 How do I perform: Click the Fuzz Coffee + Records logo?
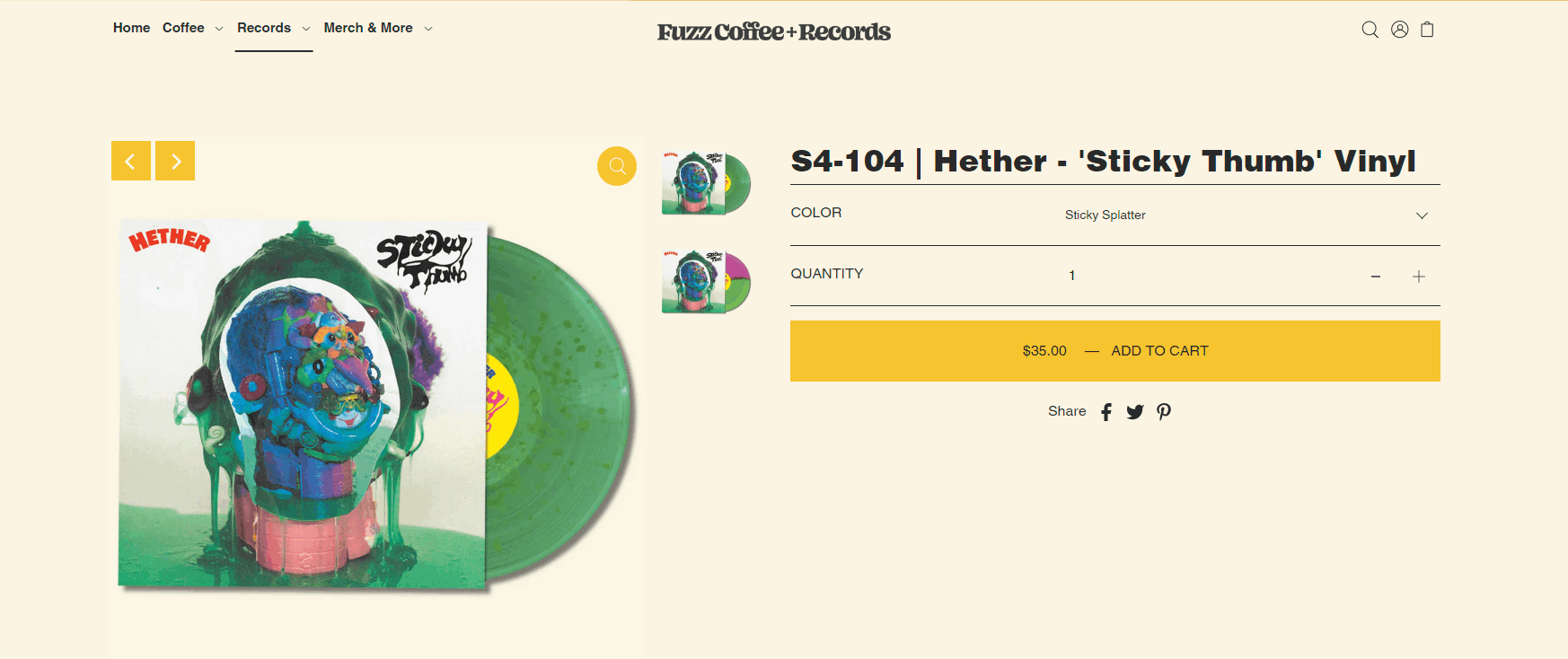tap(774, 32)
